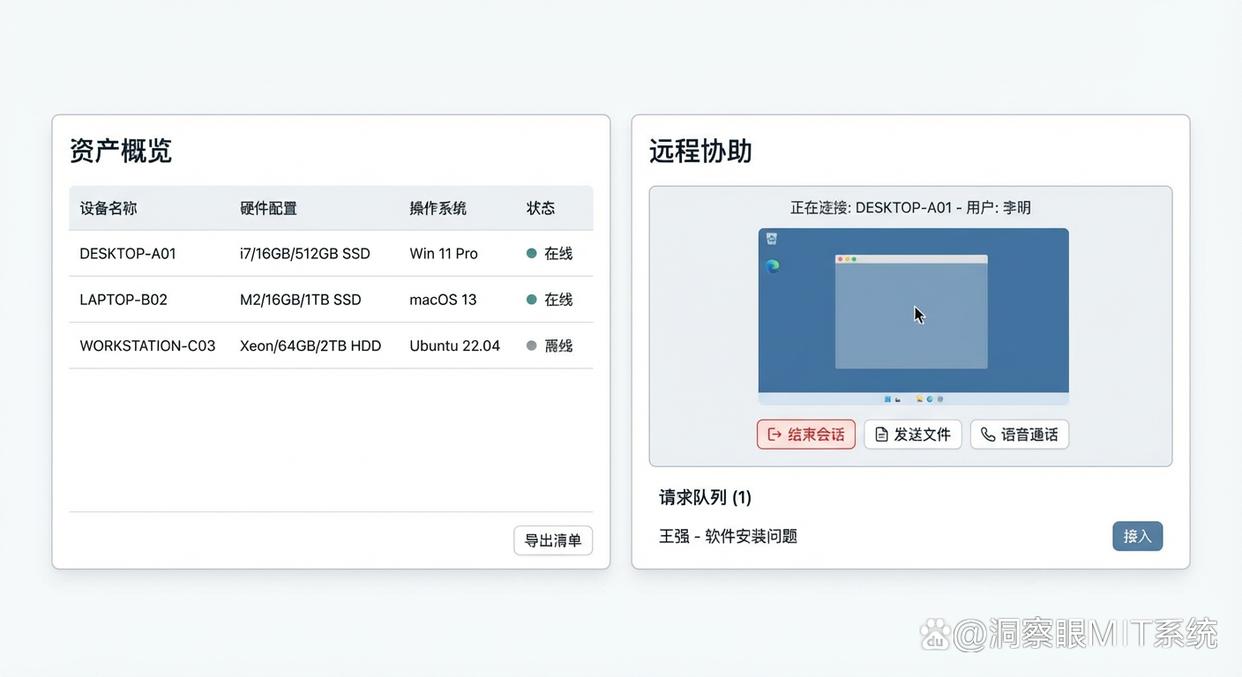
Task: End the session with the 结束会话 button
Action: [x=806, y=434]
